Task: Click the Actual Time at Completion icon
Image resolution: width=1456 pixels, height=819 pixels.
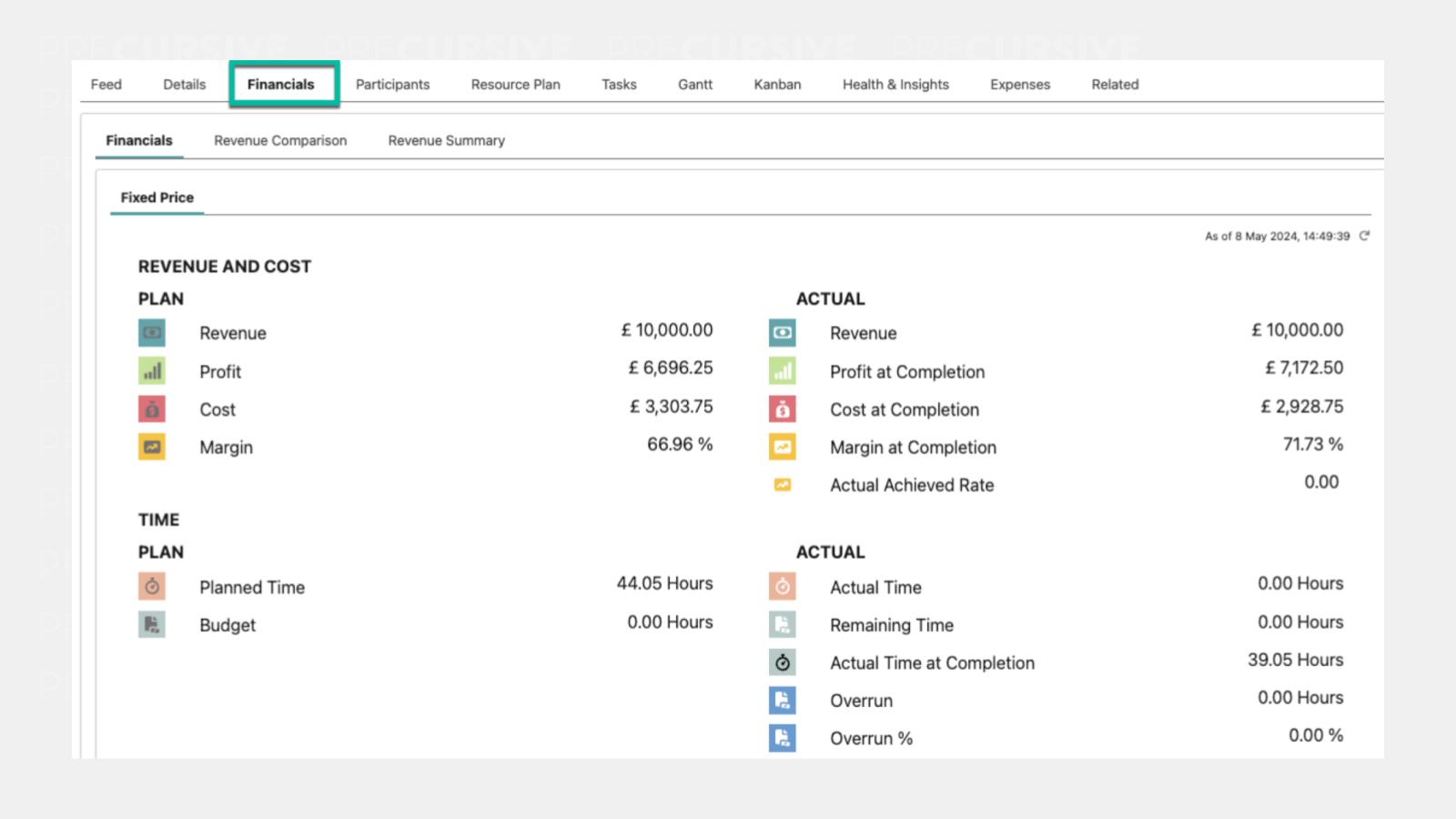Action: [782, 662]
